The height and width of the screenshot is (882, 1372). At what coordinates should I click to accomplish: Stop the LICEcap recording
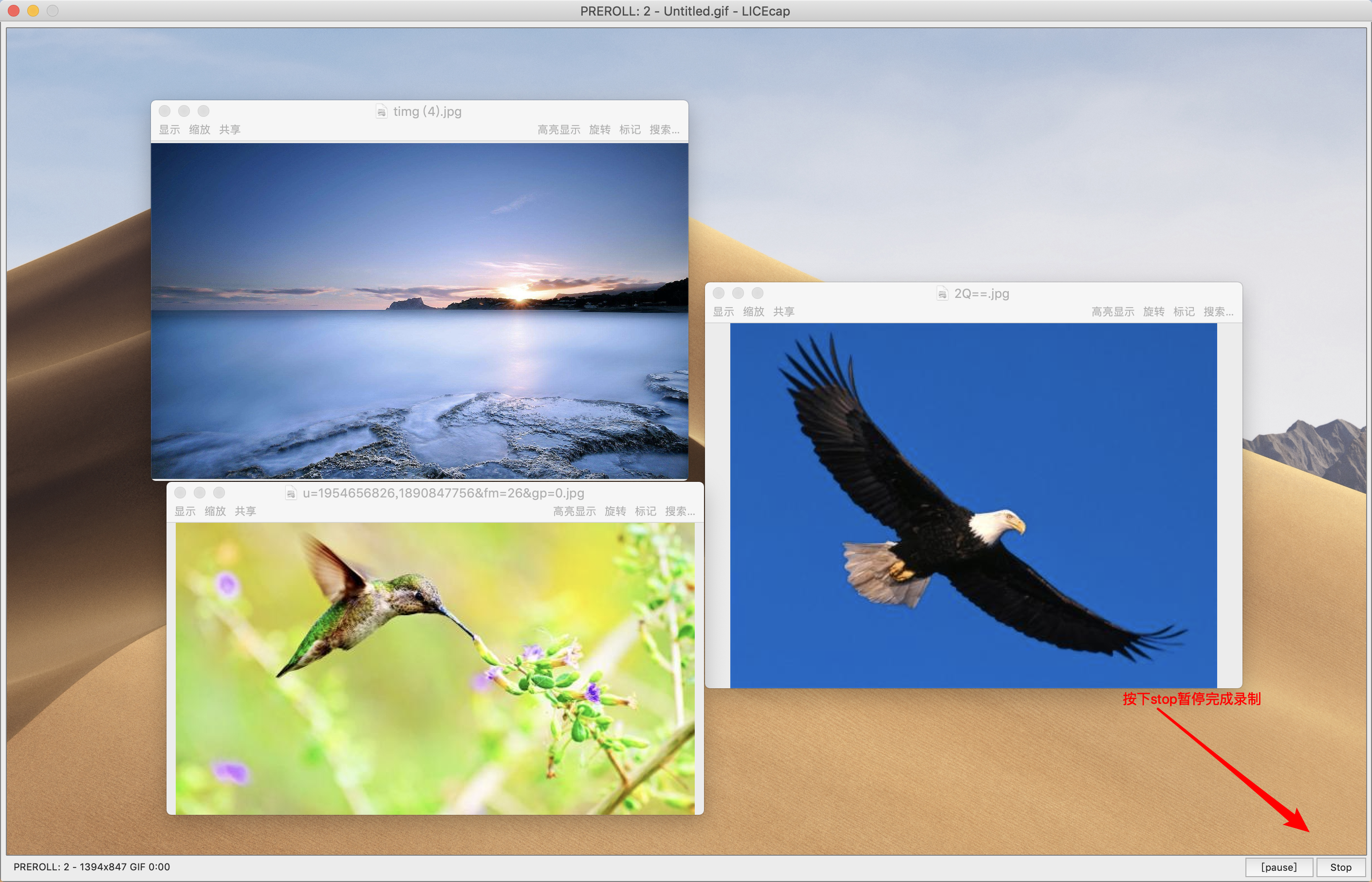(x=1340, y=867)
